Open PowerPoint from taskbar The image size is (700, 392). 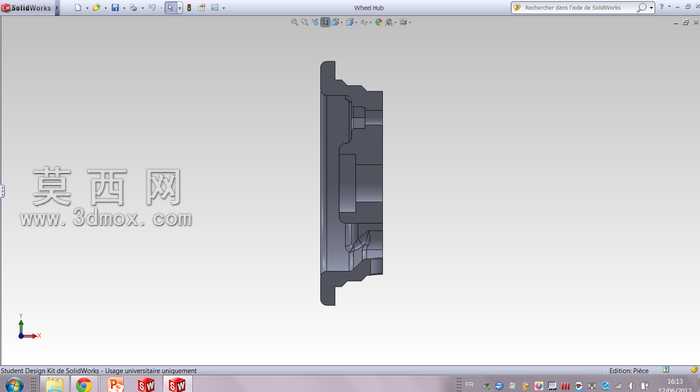tap(116, 385)
